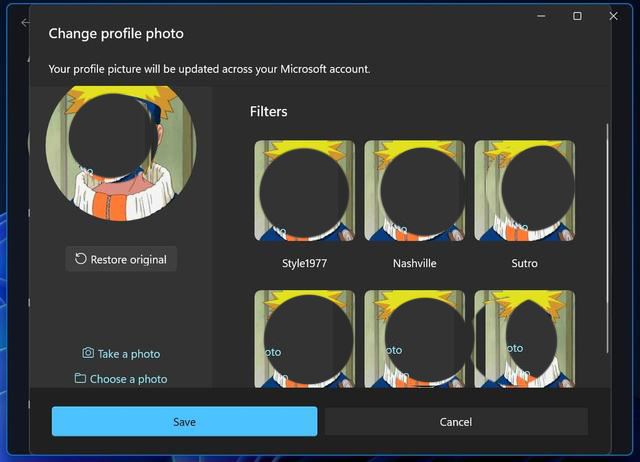The width and height of the screenshot is (640, 462).
Task: Choose the filter thumbnail below Style1977
Action: (x=304, y=338)
